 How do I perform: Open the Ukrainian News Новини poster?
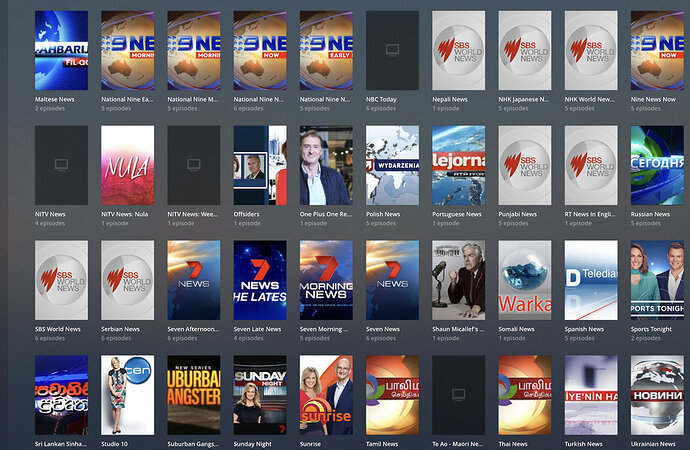point(657,395)
